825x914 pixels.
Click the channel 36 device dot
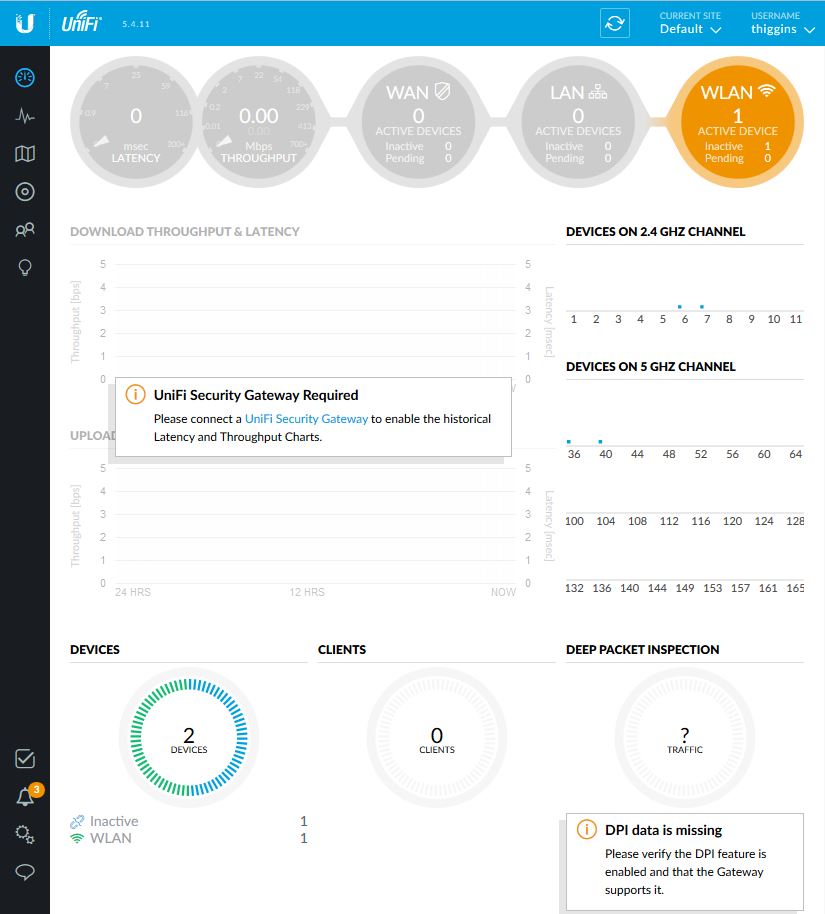coord(569,442)
